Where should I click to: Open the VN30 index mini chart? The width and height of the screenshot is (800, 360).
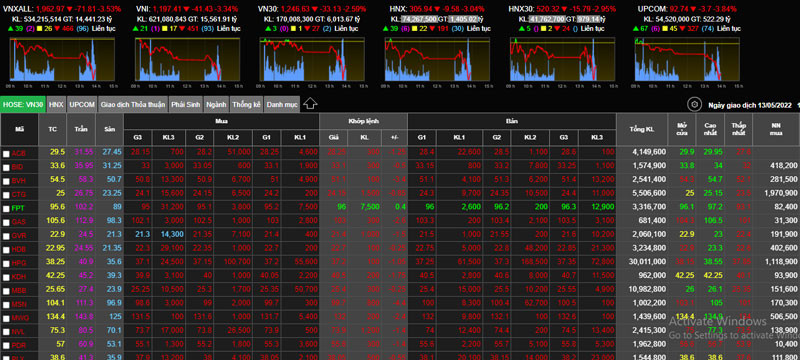(313, 60)
